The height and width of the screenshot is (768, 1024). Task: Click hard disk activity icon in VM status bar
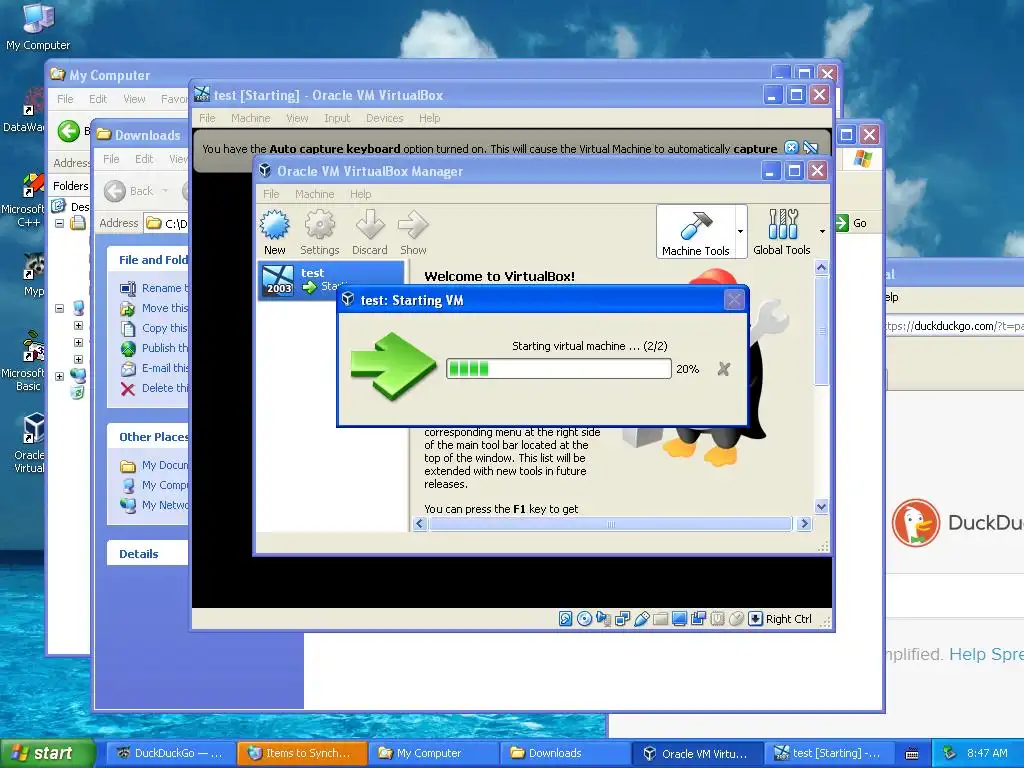[566, 618]
